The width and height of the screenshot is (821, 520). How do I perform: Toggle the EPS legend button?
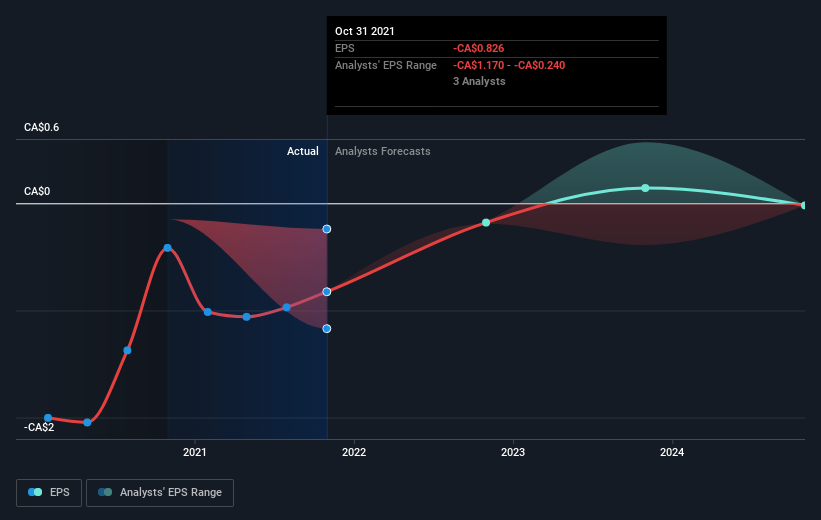coord(49,492)
